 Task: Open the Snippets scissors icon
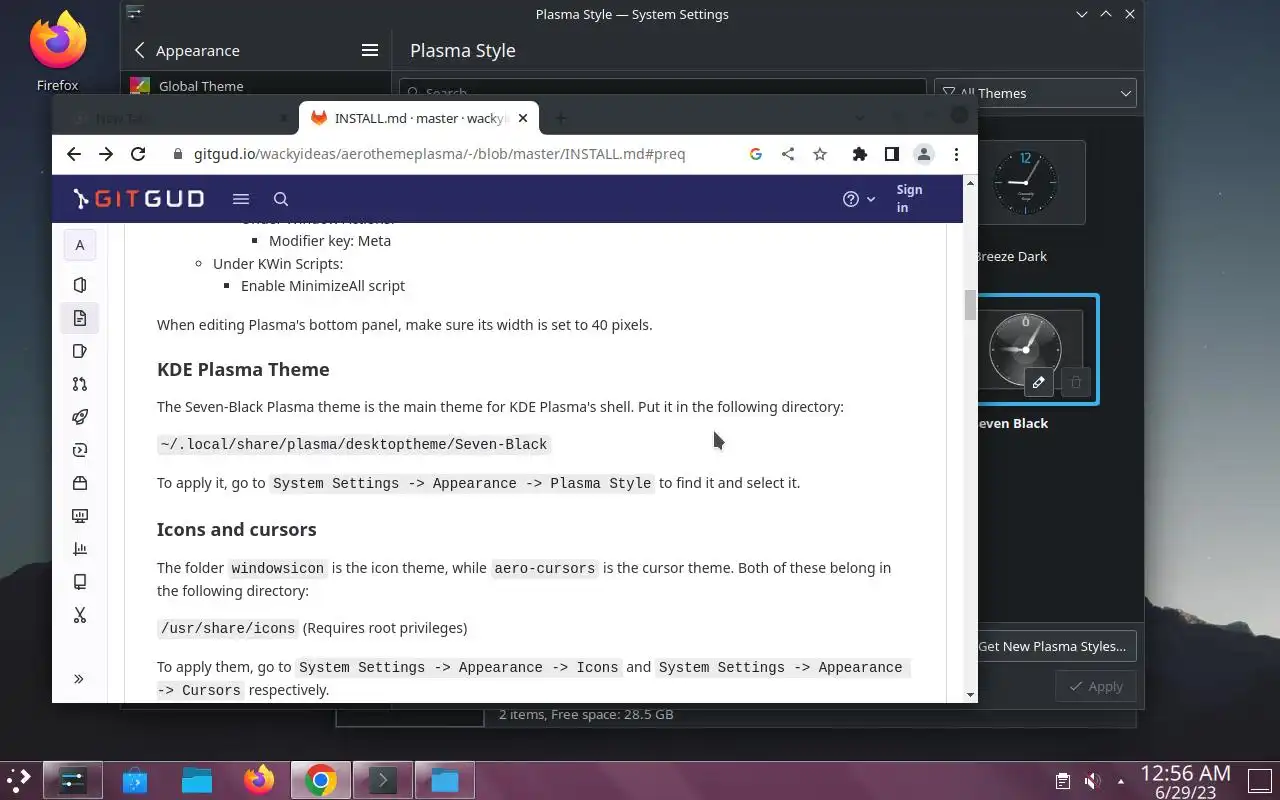[80, 615]
